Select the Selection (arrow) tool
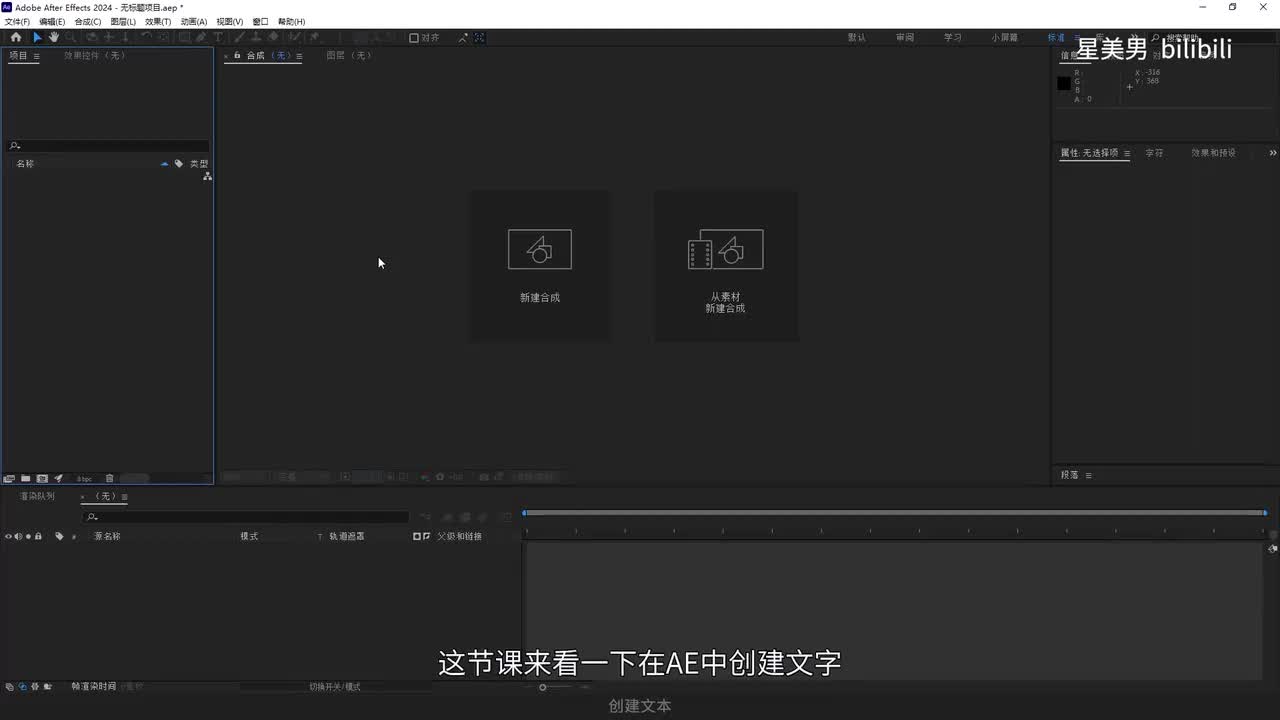Screen dimensions: 1280x720 pos(37,37)
